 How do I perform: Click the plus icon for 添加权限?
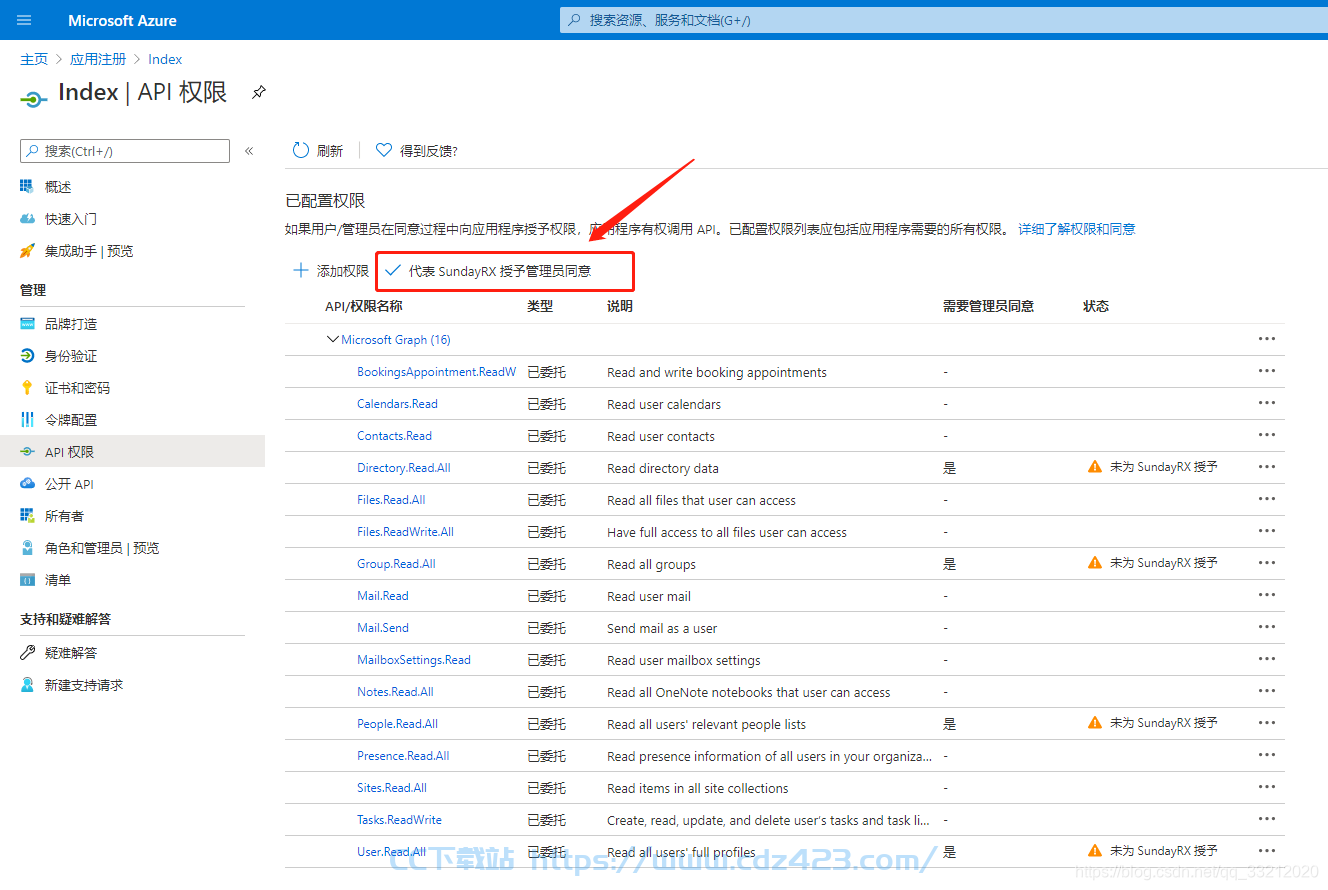click(300, 271)
